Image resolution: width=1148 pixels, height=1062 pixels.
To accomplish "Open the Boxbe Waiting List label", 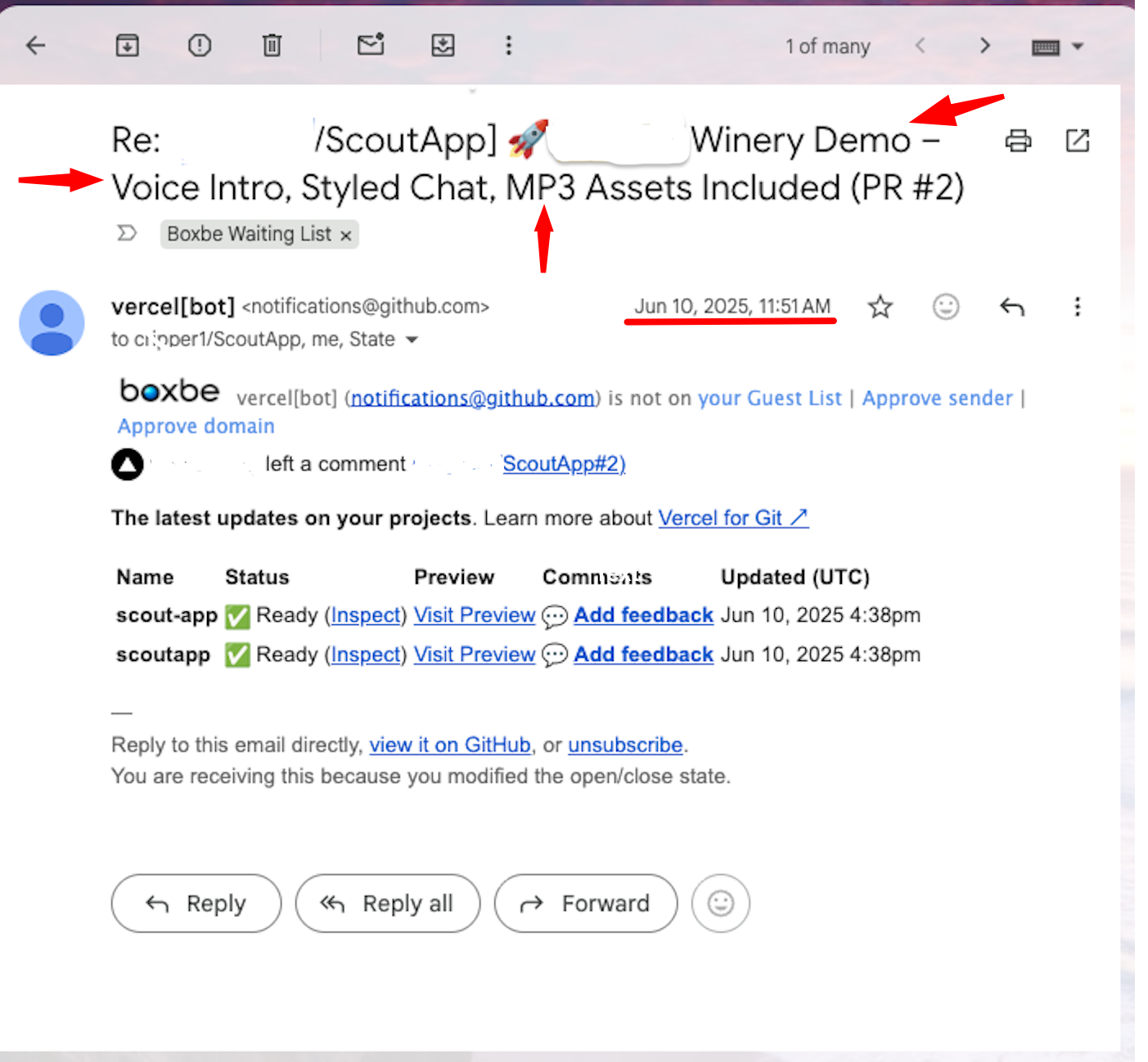I will [249, 234].
